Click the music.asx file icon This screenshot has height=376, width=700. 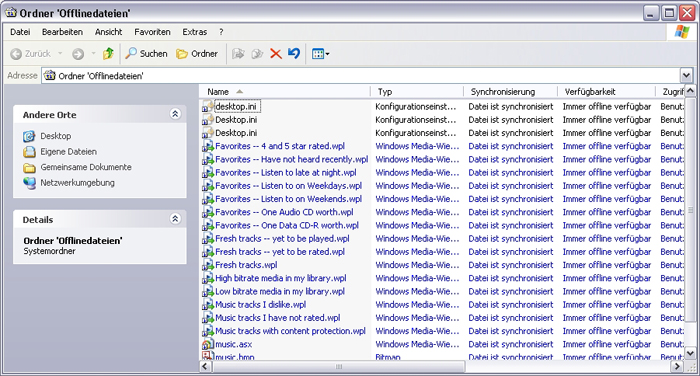tap(208, 344)
